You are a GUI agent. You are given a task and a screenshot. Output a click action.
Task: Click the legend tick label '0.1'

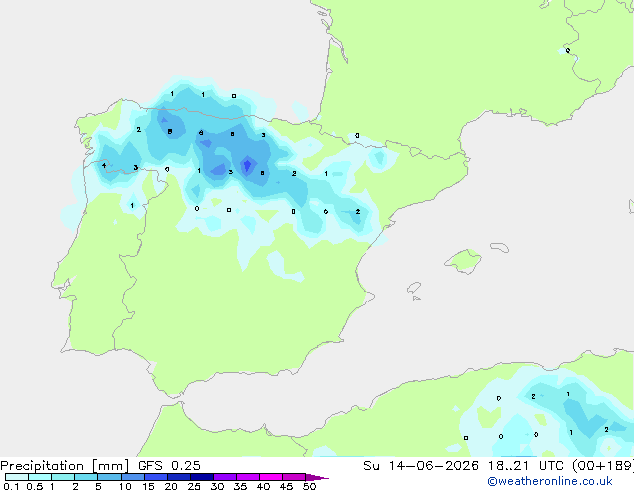pos(11,486)
